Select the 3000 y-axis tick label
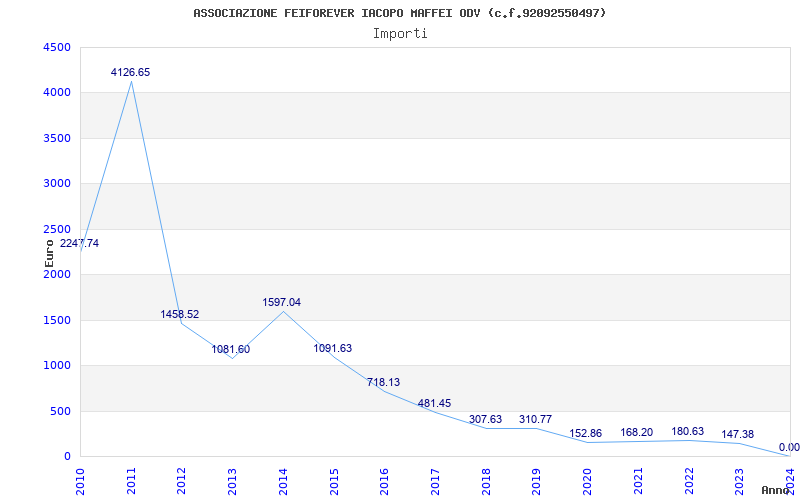This screenshot has width=800, height=500. [57, 184]
